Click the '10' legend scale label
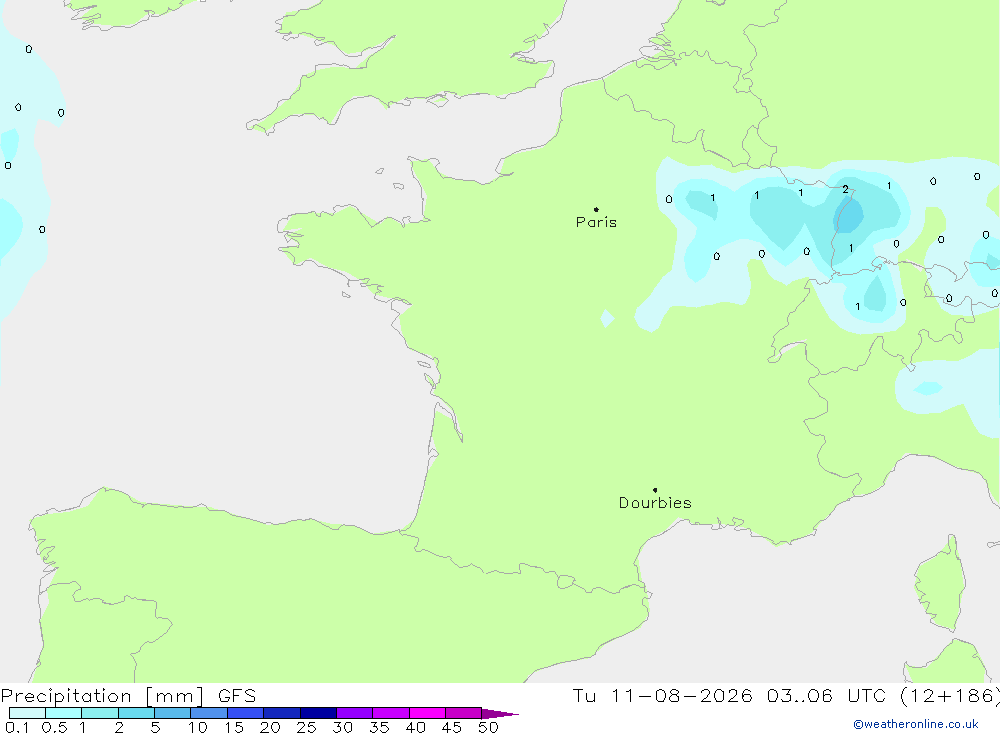The image size is (1000, 733). 198,727
